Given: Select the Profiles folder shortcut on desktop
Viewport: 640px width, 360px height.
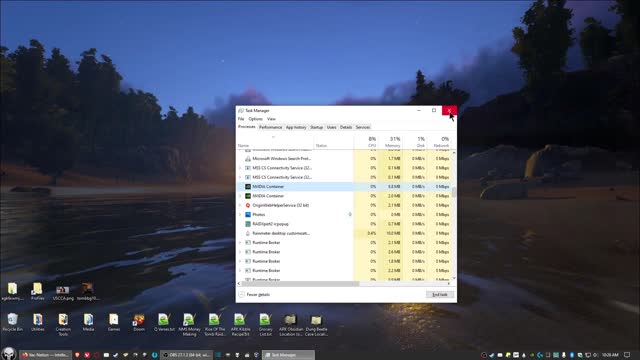Looking at the screenshot, I should [37, 291].
